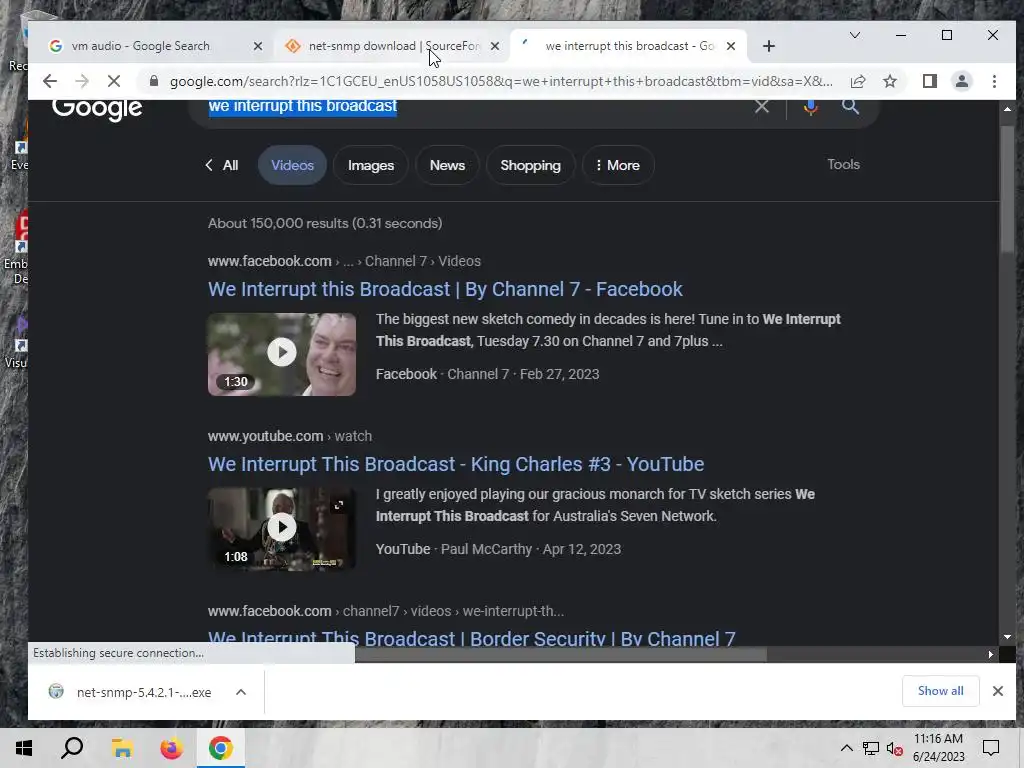Viewport: 1024px width, 768px height.
Task: Open search Tools
Action: pyautogui.click(x=843, y=165)
